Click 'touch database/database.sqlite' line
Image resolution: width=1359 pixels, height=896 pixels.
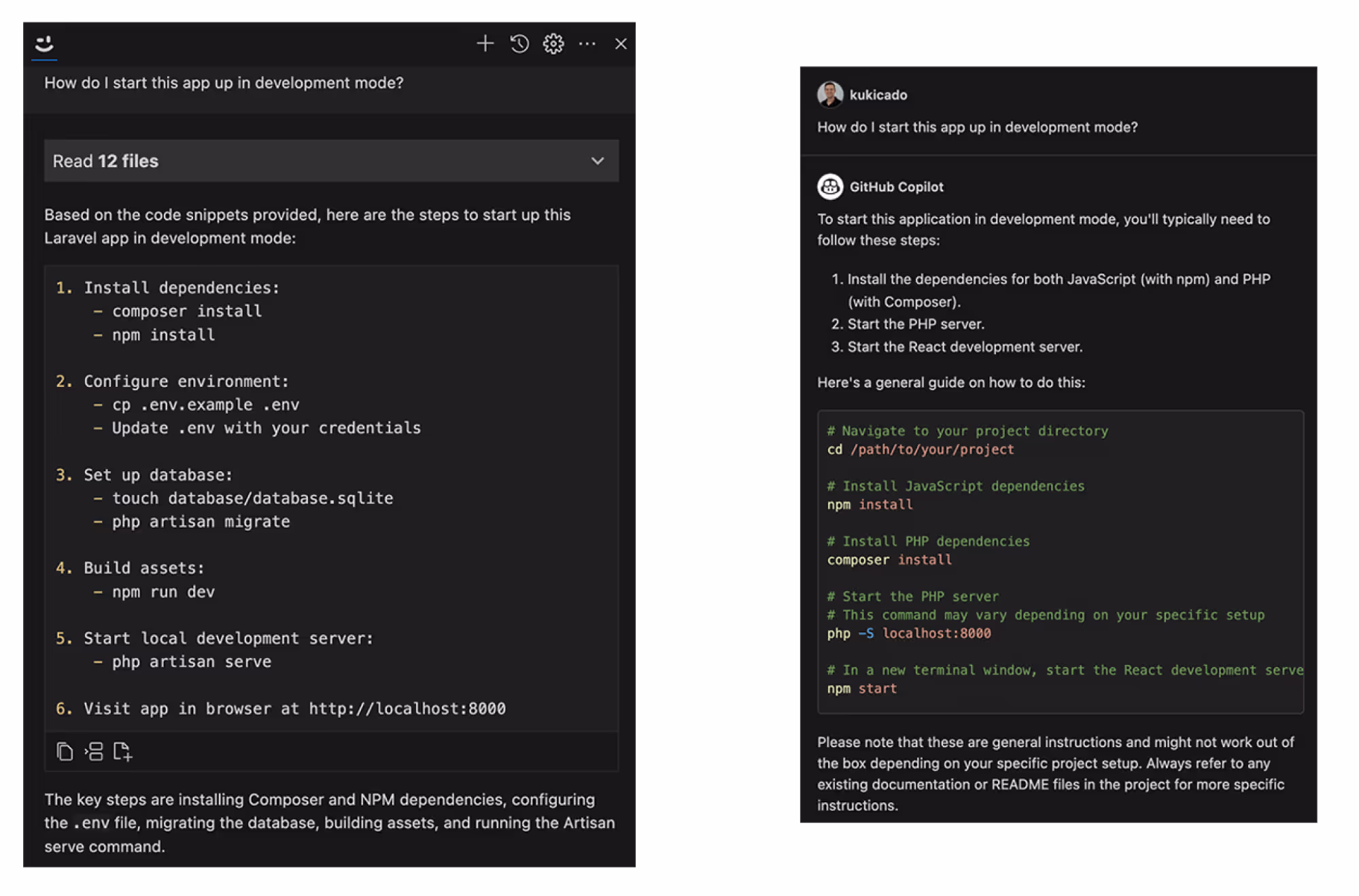tap(252, 498)
